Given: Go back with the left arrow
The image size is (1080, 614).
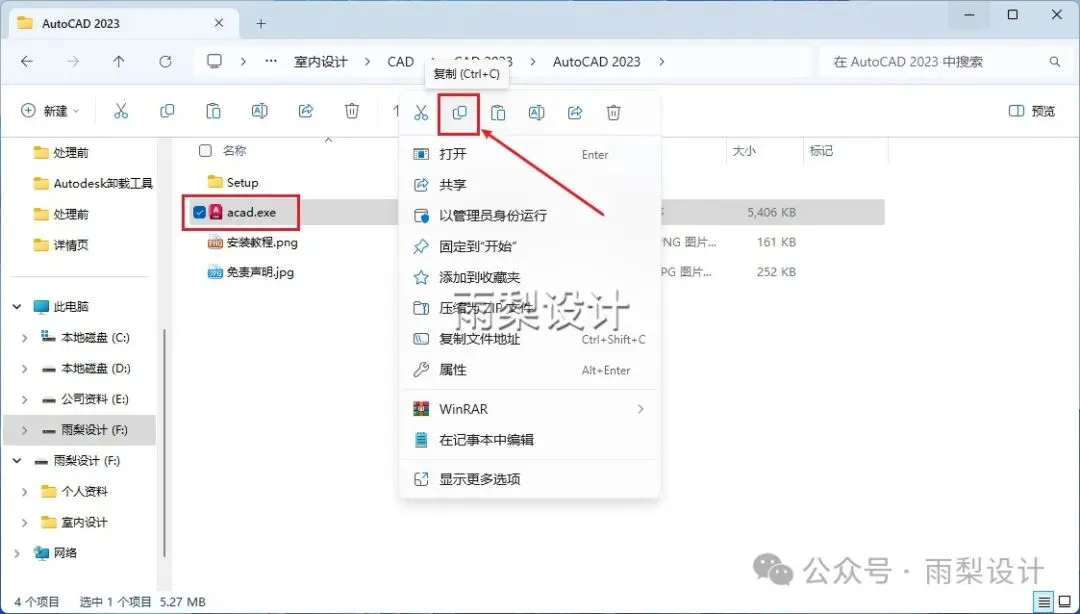Looking at the screenshot, I should click(27, 61).
